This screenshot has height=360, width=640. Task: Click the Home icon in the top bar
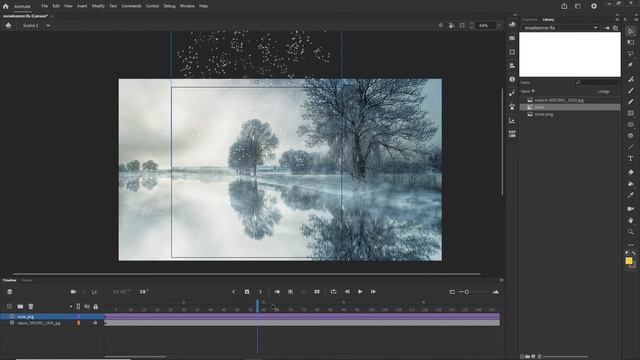pyautogui.click(x=6, y=6)
